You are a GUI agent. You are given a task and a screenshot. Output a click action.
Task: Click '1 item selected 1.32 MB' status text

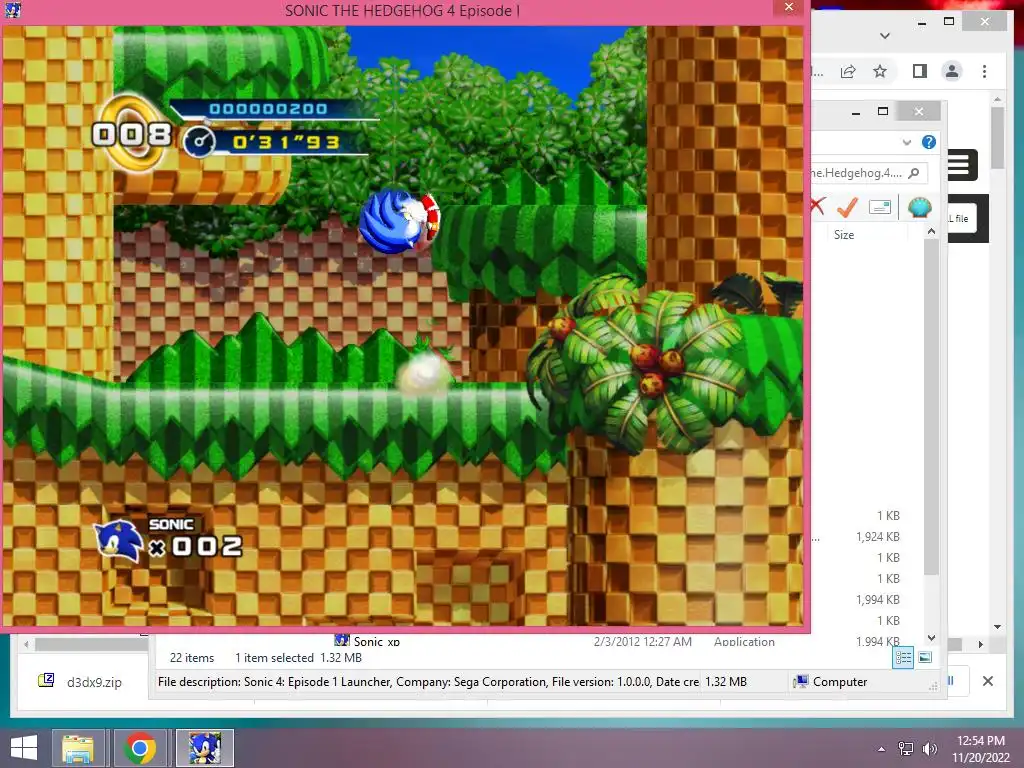click(298, 658)
